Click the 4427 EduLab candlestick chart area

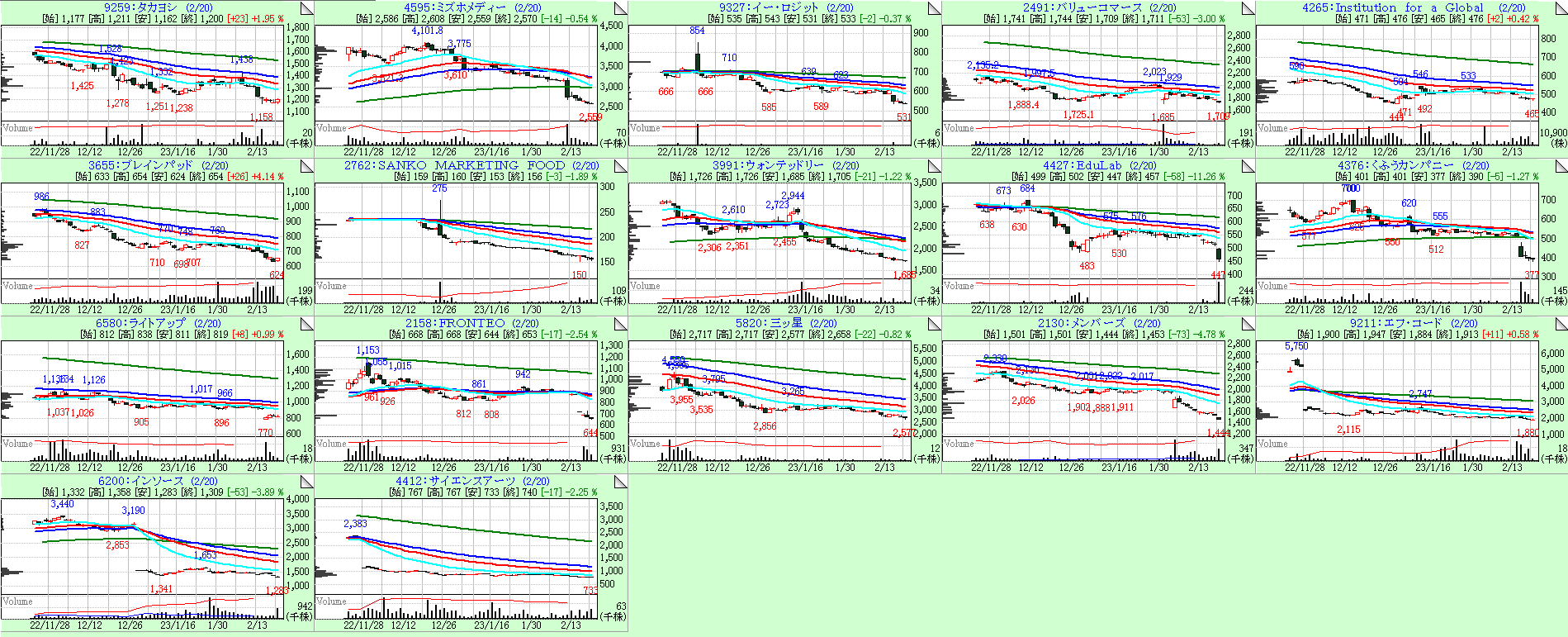pyautogui.click(x=1082, y=231)
